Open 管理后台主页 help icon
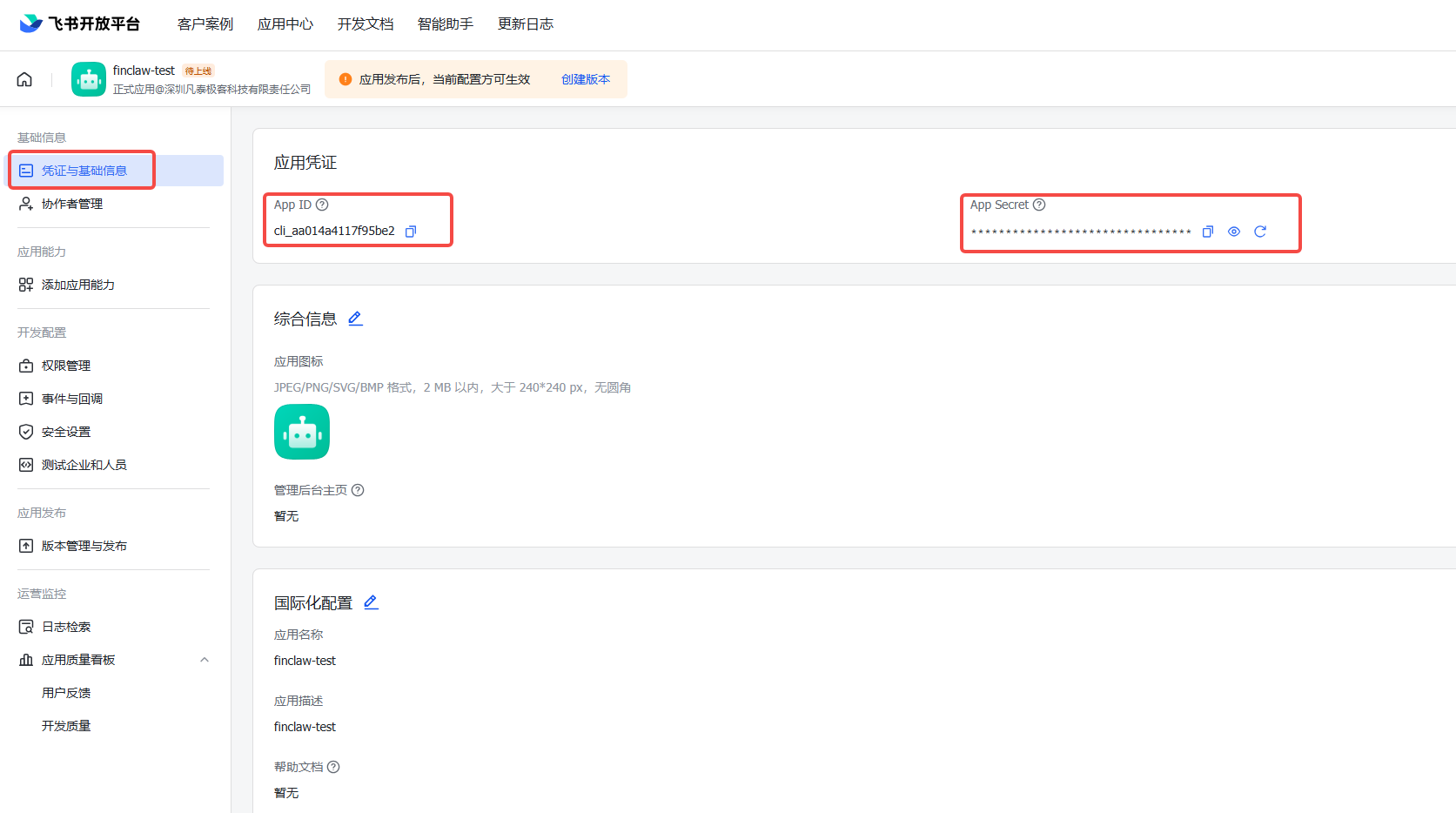The height and width of the screenshot is (813, 1456). pyautogui.click(x=358, y=490)
